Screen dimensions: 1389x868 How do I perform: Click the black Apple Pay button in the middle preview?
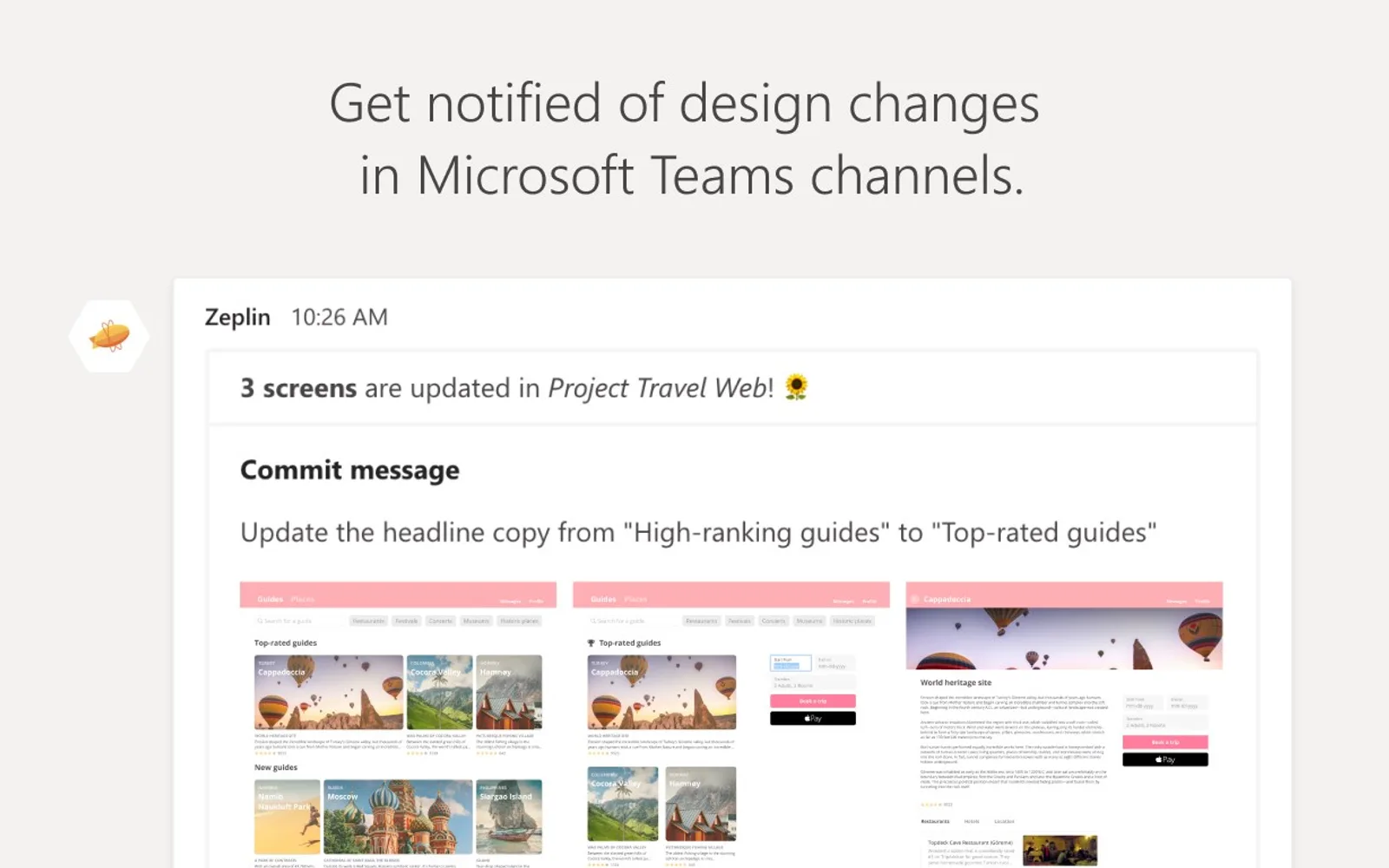pyautogui.click(x=813, y=719)
